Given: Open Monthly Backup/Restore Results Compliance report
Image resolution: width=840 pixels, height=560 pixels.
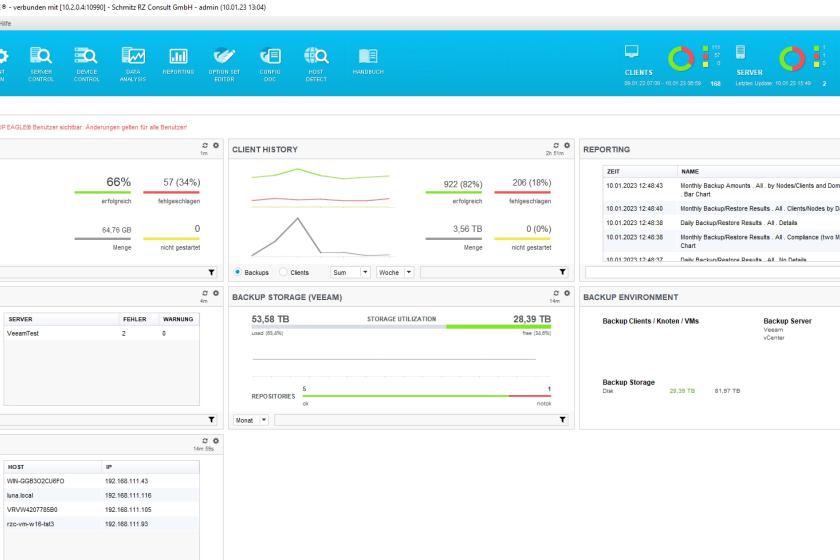Looking at the screenshot, I should (721, 241).
